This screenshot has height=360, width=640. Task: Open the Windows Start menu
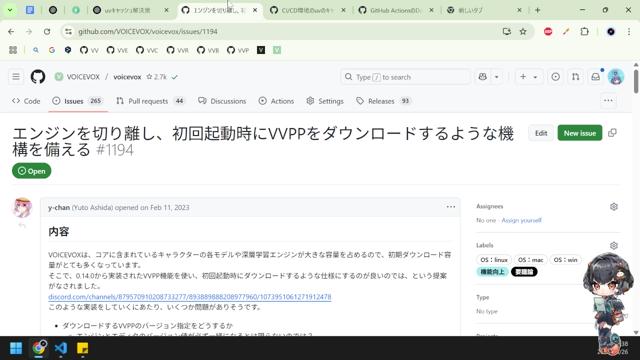16,348
